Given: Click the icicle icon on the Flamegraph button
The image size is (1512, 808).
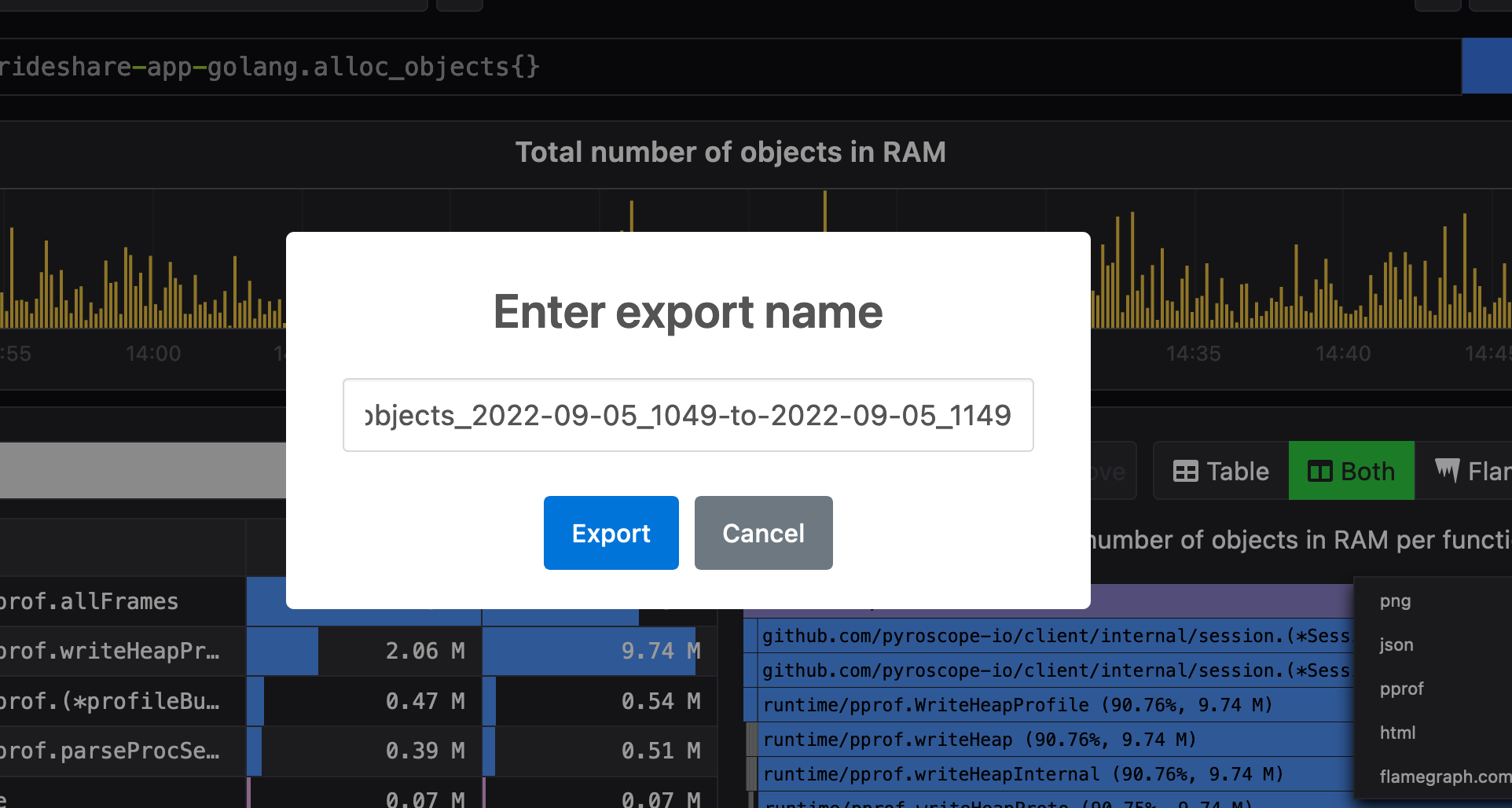Looking at the screenshot, I should pos(1448,470).
